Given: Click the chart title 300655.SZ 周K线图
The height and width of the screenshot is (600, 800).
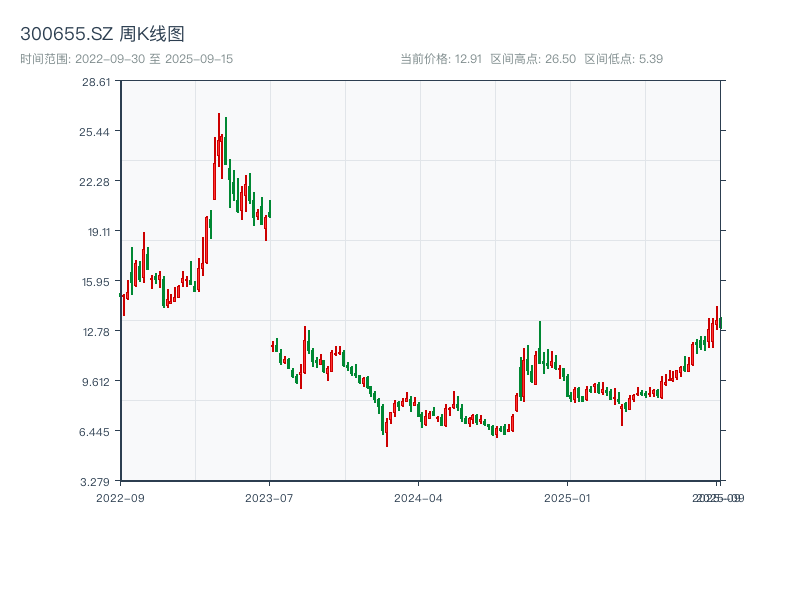Looking at the screenshot, I should point(102,34).
